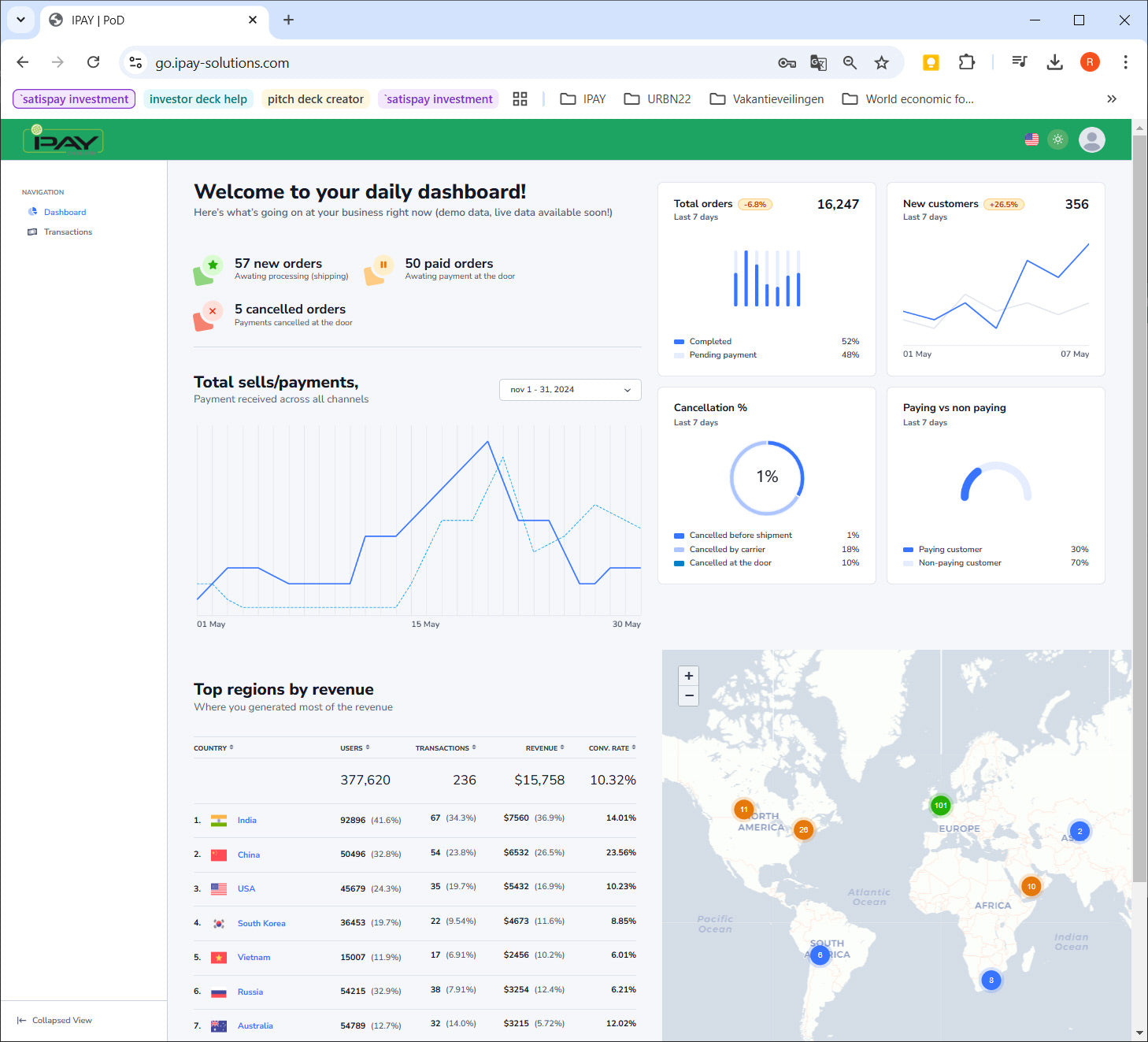This screenshot has height=1042, width=1148.
Task: Click the Collapsed View sidebar toggle
Action: (x=55, y=1020)
